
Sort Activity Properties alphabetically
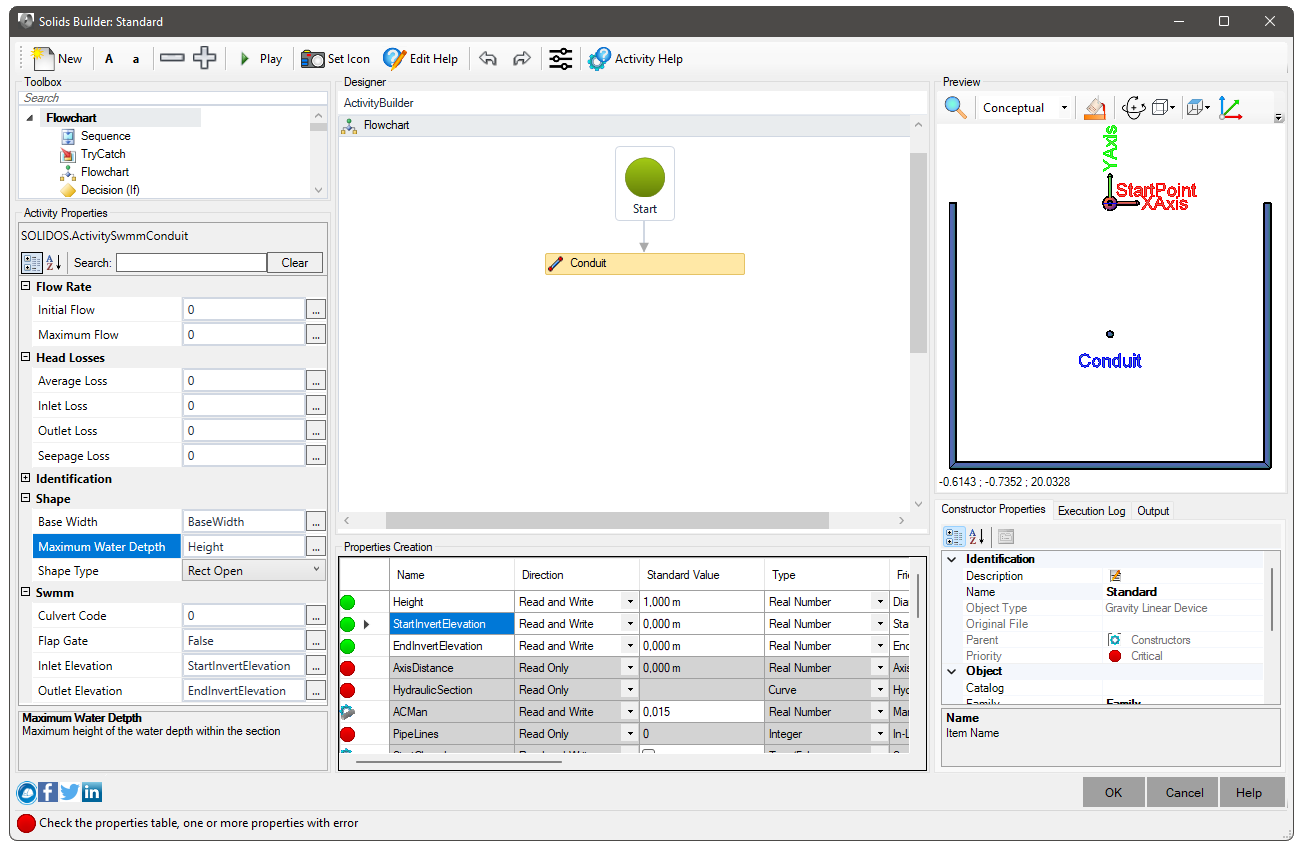point(53,263)
